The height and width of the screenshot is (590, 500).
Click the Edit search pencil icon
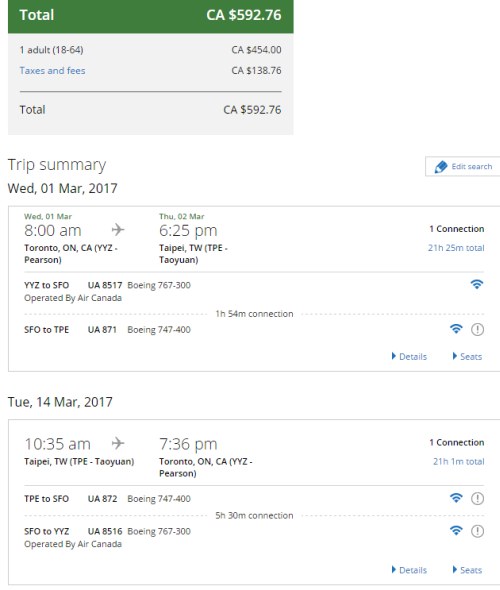click(x=441, y=167)
